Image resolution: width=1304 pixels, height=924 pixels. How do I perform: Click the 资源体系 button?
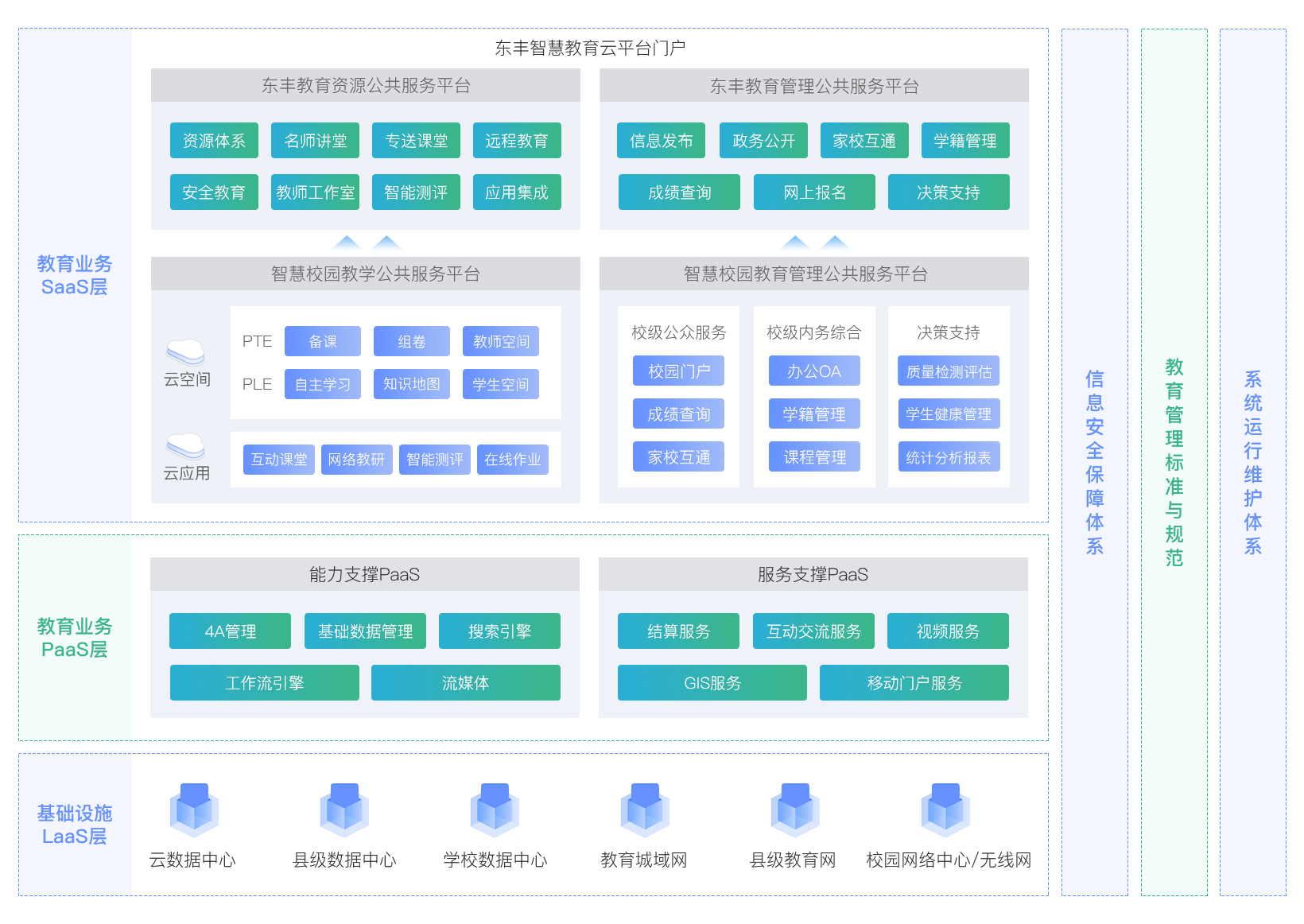point(214,141)
